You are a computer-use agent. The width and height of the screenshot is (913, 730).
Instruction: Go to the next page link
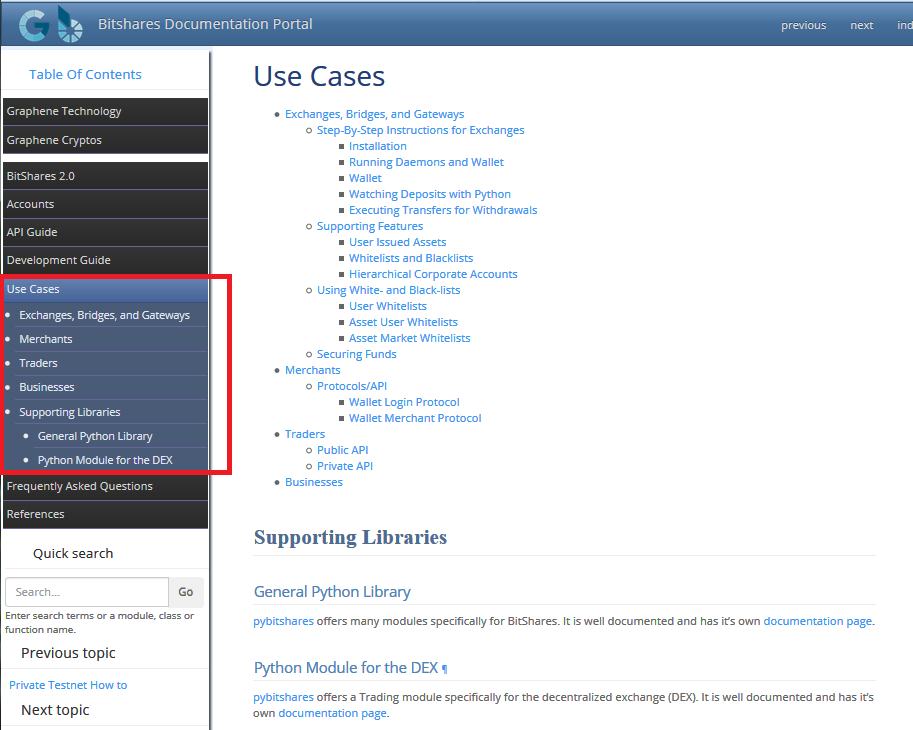(x=861, y=25)
